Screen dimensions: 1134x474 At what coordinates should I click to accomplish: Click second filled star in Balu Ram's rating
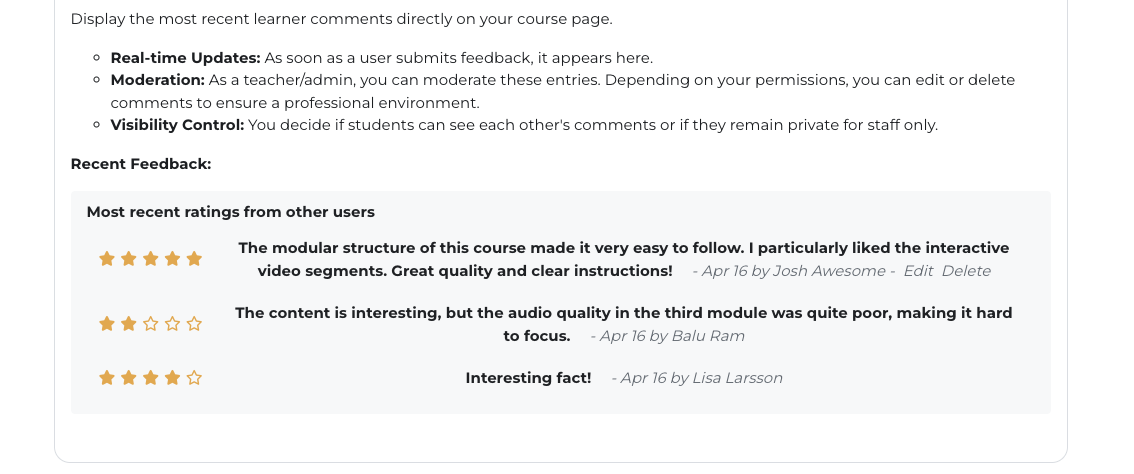tap(129, 324)
